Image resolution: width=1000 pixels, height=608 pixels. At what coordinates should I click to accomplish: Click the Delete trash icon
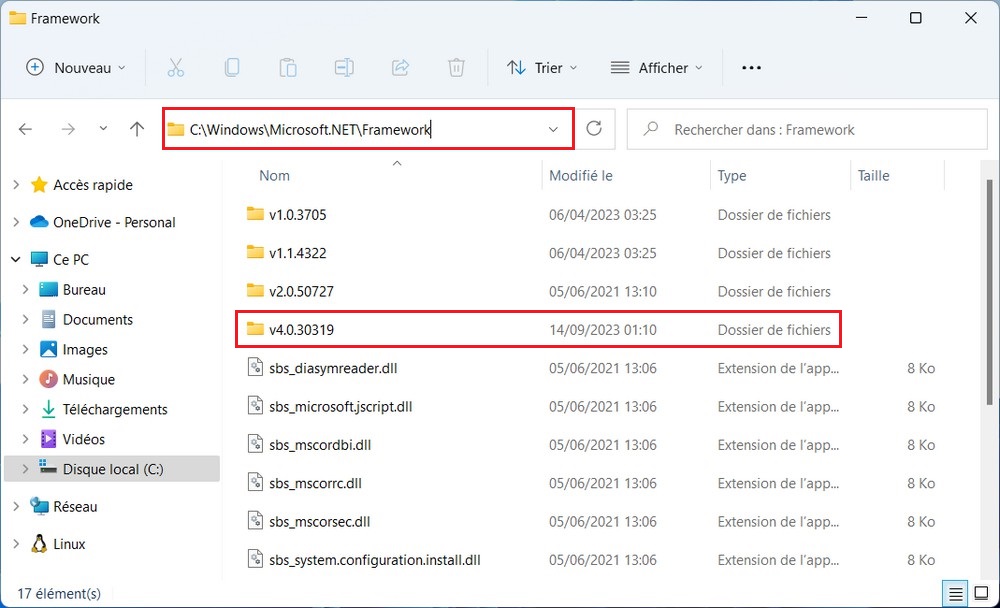pos(456,68)
